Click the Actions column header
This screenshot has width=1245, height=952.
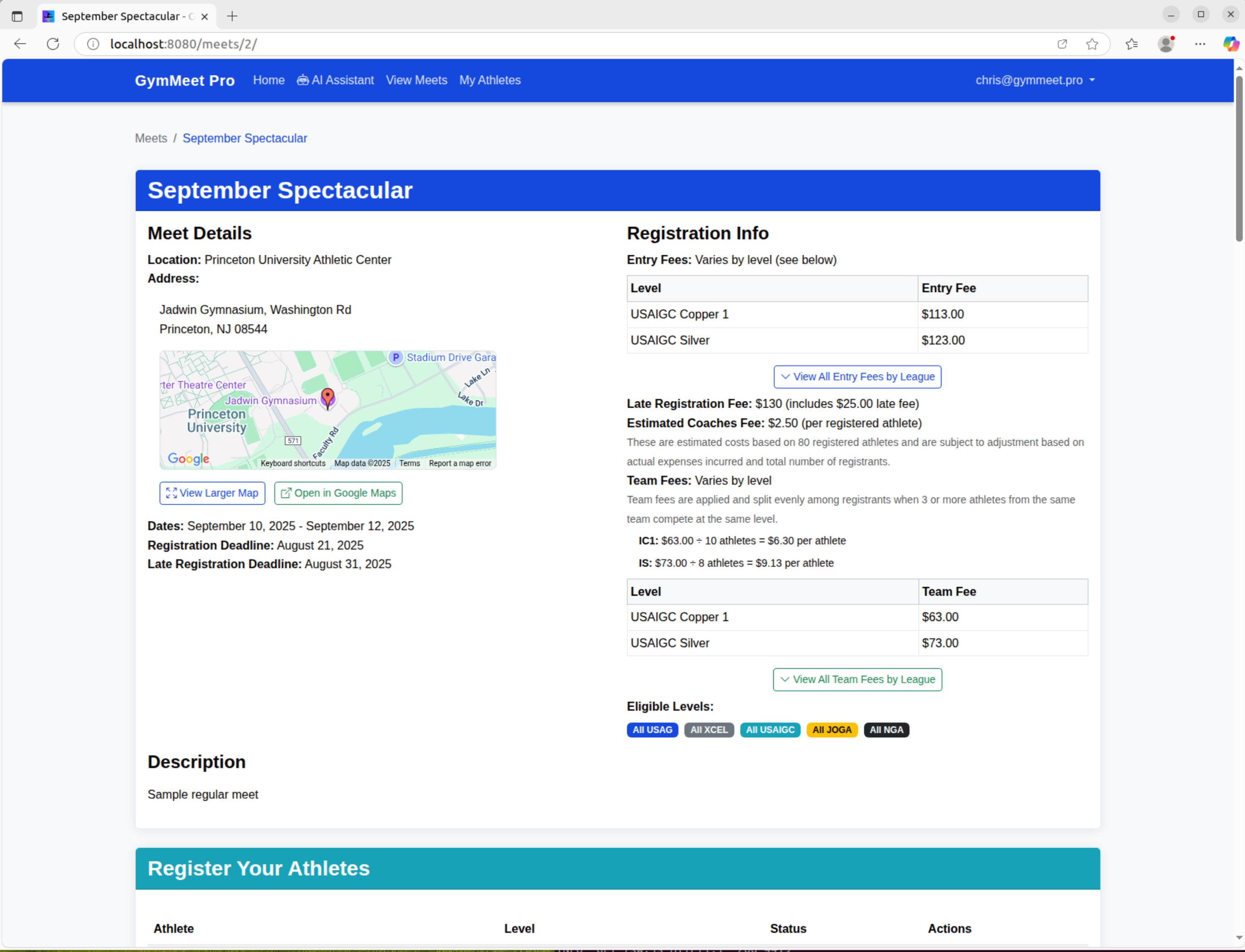[949, 929]
